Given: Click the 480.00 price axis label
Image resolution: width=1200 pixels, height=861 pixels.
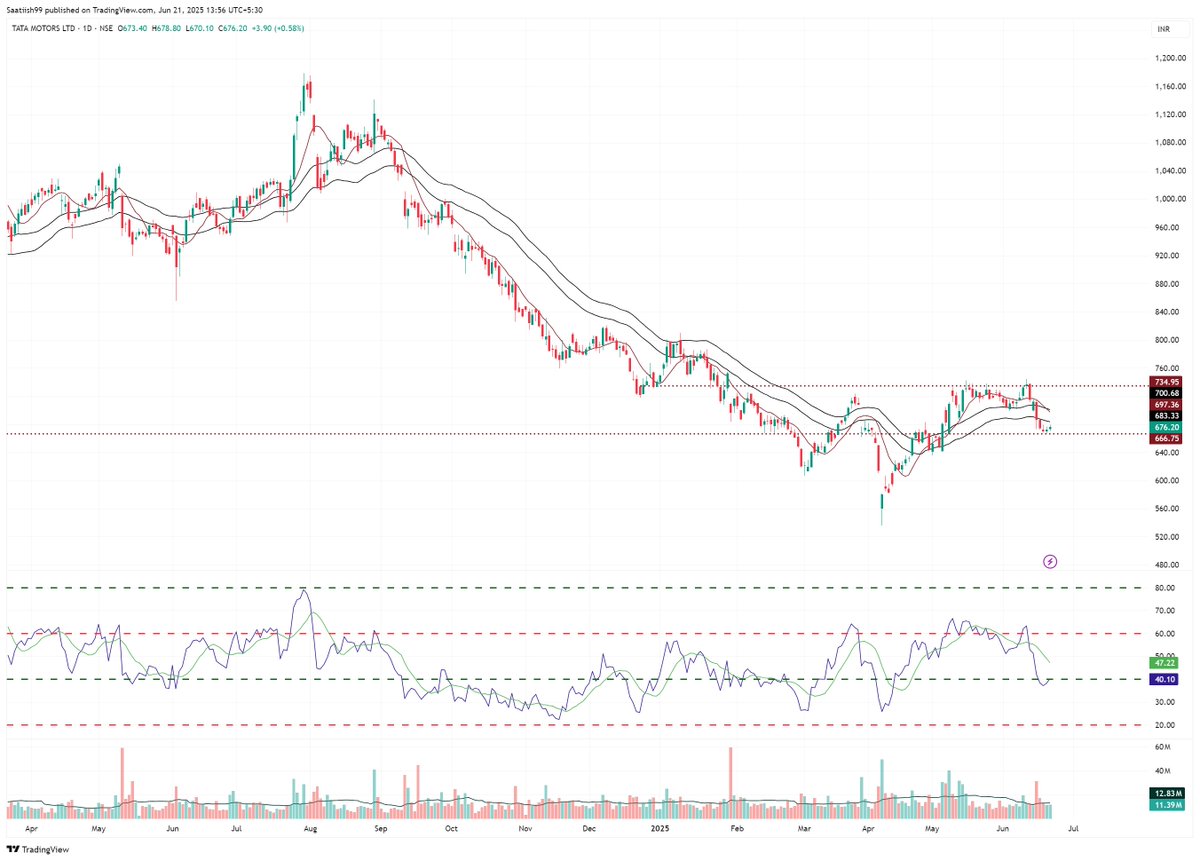Looking at the screenshot, I should 1166,565.
